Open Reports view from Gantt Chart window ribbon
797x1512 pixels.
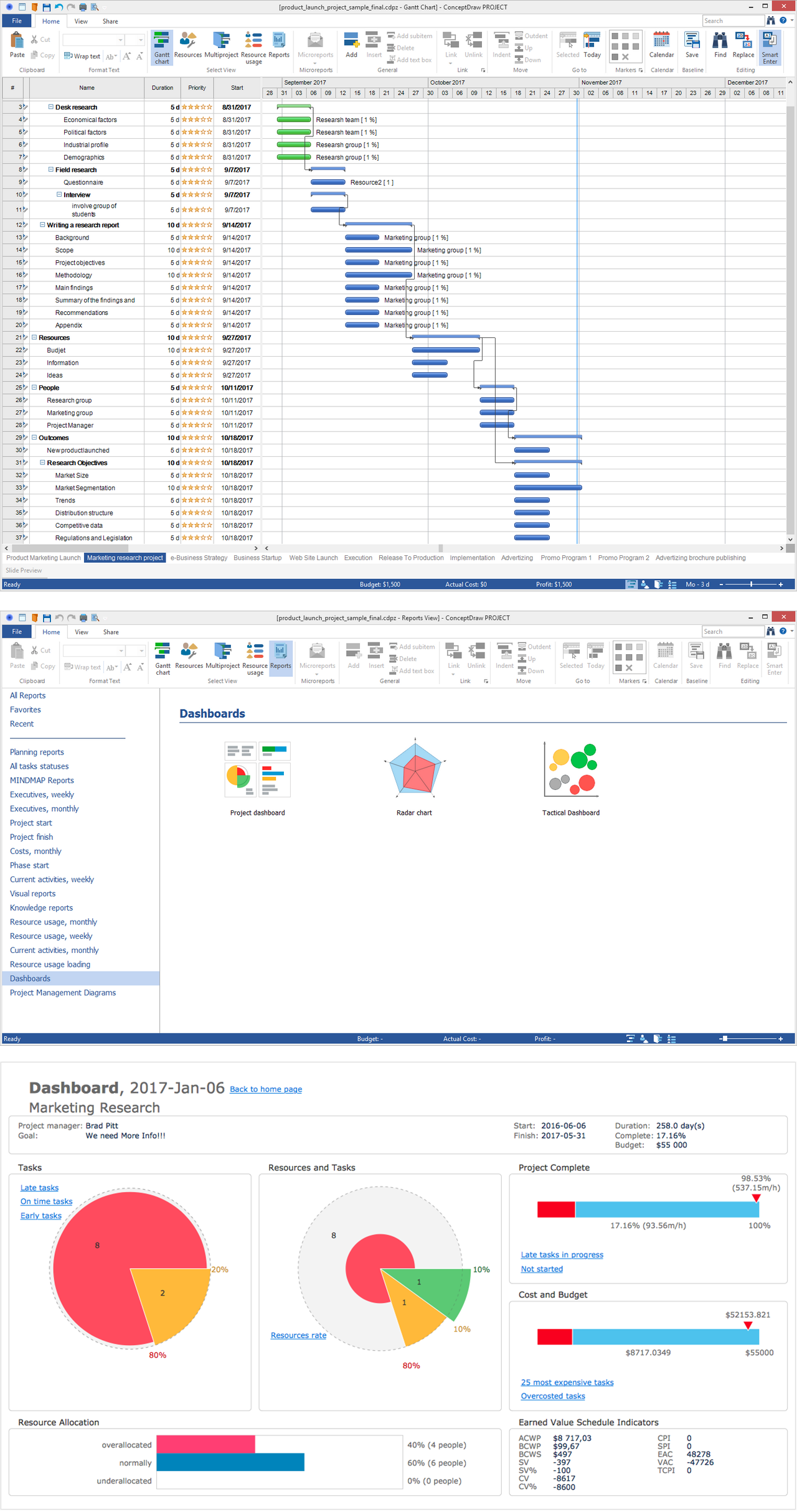(x=279, y=45)
